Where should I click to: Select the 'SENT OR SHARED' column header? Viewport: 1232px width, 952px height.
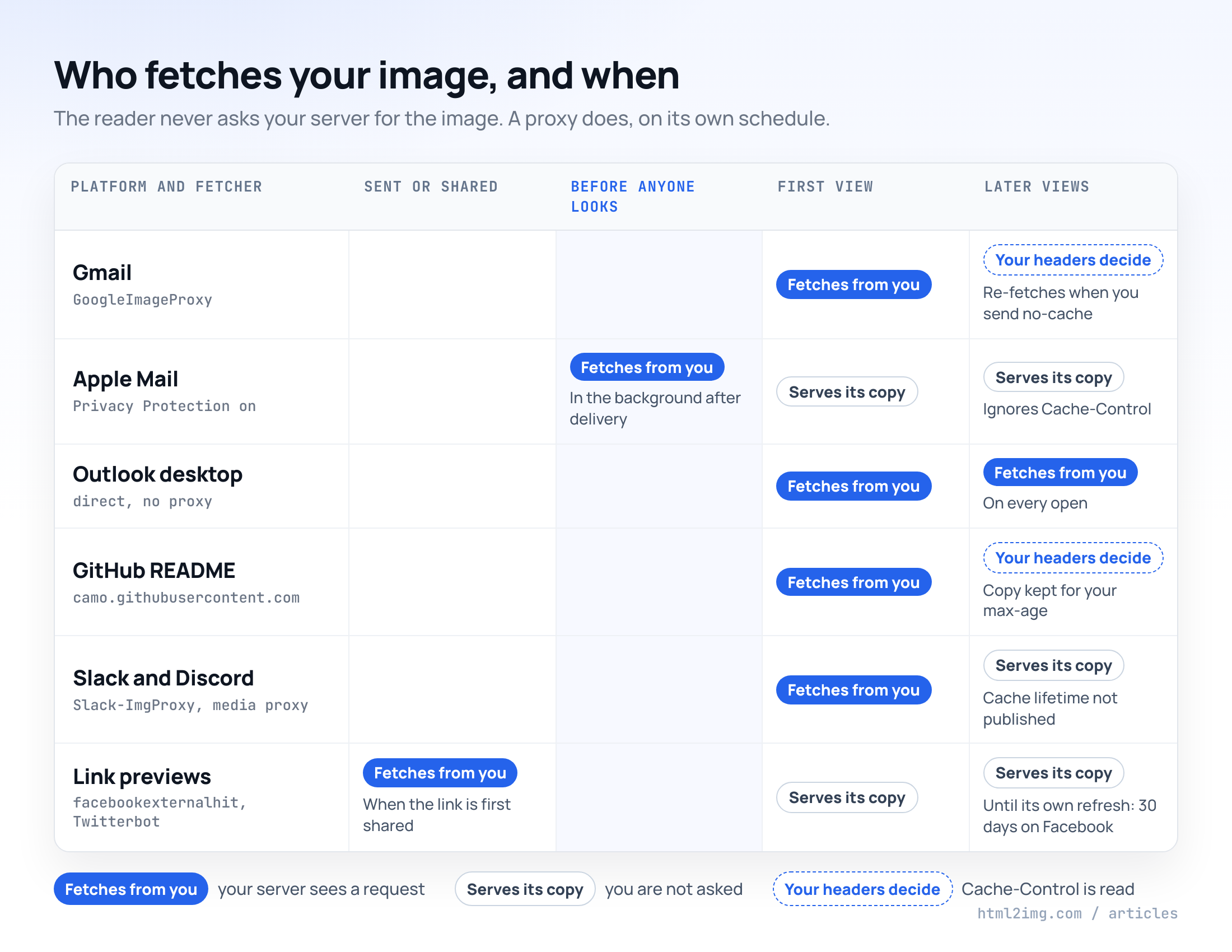[431, 186]
